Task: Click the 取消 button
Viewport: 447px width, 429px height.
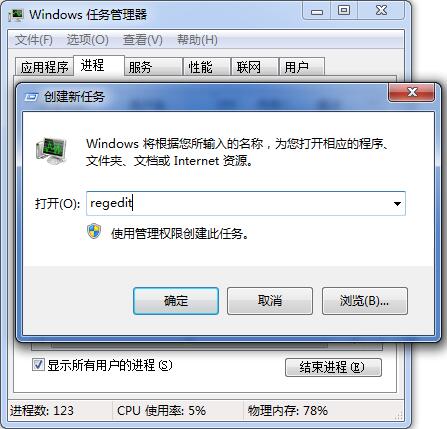Action: [270, 301]
